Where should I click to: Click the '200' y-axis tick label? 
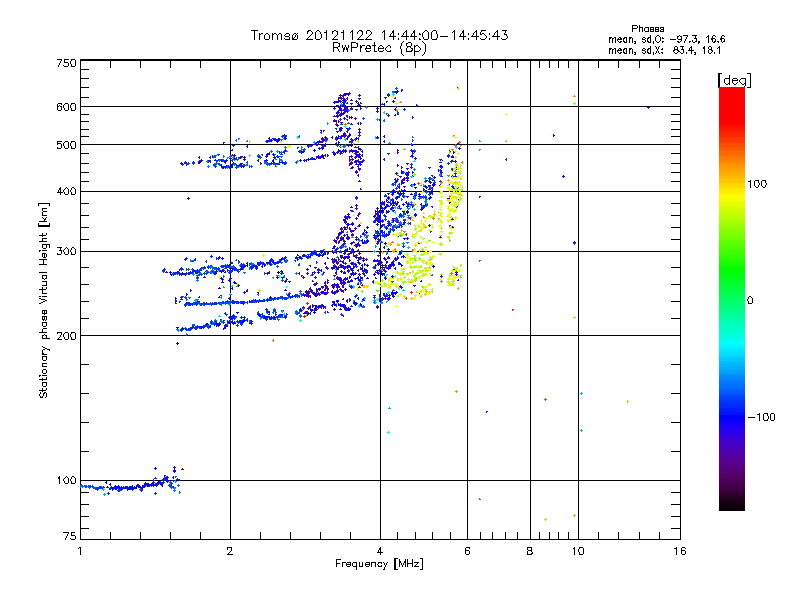[66, 336]
